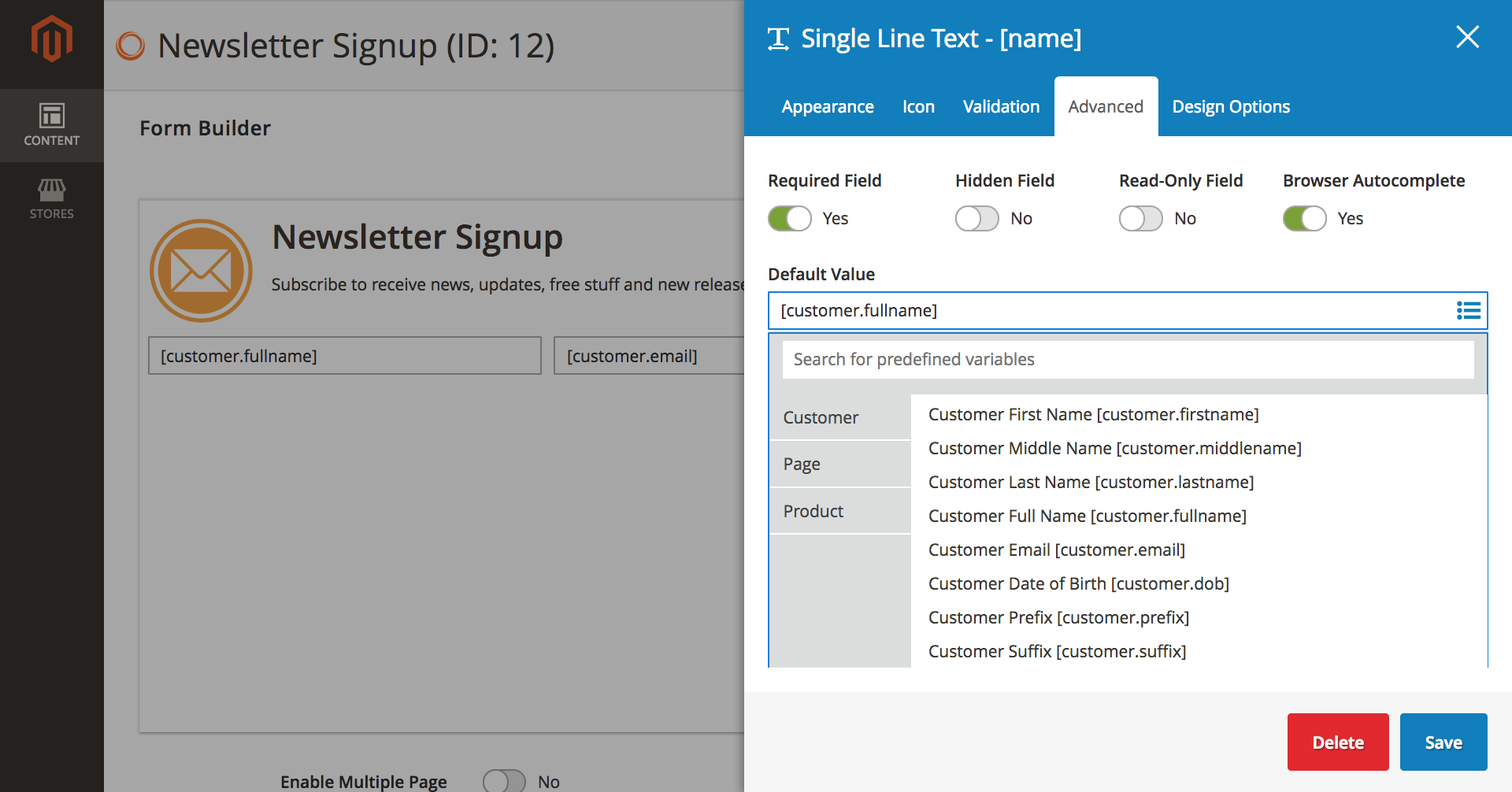Choose Customer Middle Name variable
This screenshot has width=1512, height=792.
pos(1114,448)
